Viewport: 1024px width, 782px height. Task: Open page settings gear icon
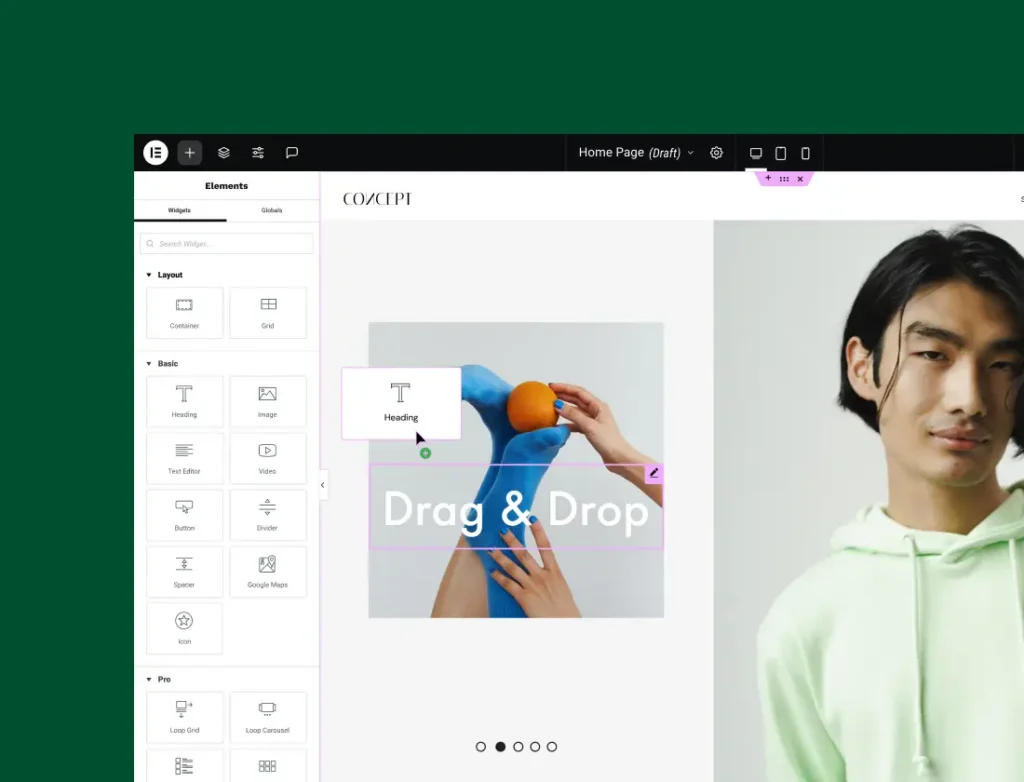tap(716, 153)
